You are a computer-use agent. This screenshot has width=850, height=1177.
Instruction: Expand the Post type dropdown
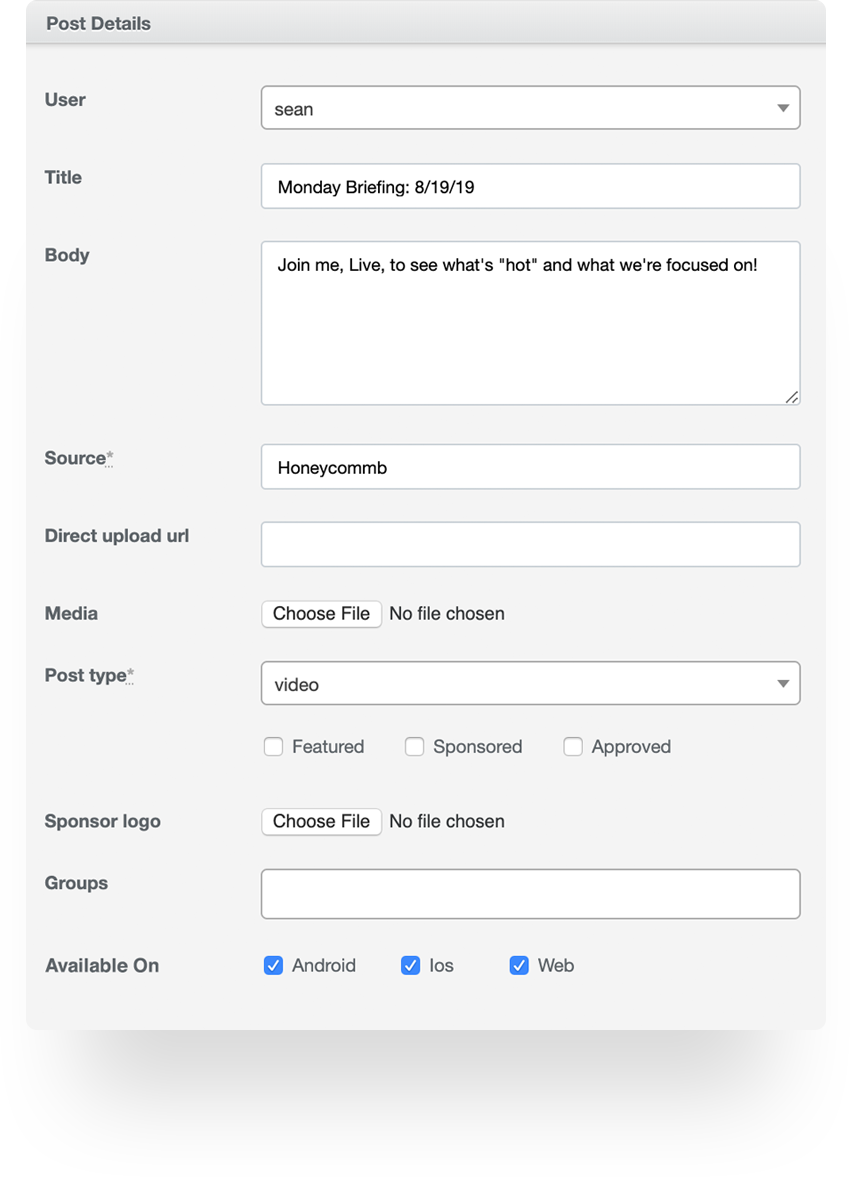[x=530, y=684]
